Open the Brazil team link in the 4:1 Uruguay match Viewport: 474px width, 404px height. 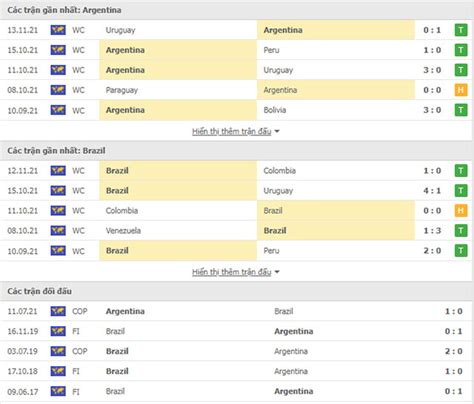[x=117, y=191]
